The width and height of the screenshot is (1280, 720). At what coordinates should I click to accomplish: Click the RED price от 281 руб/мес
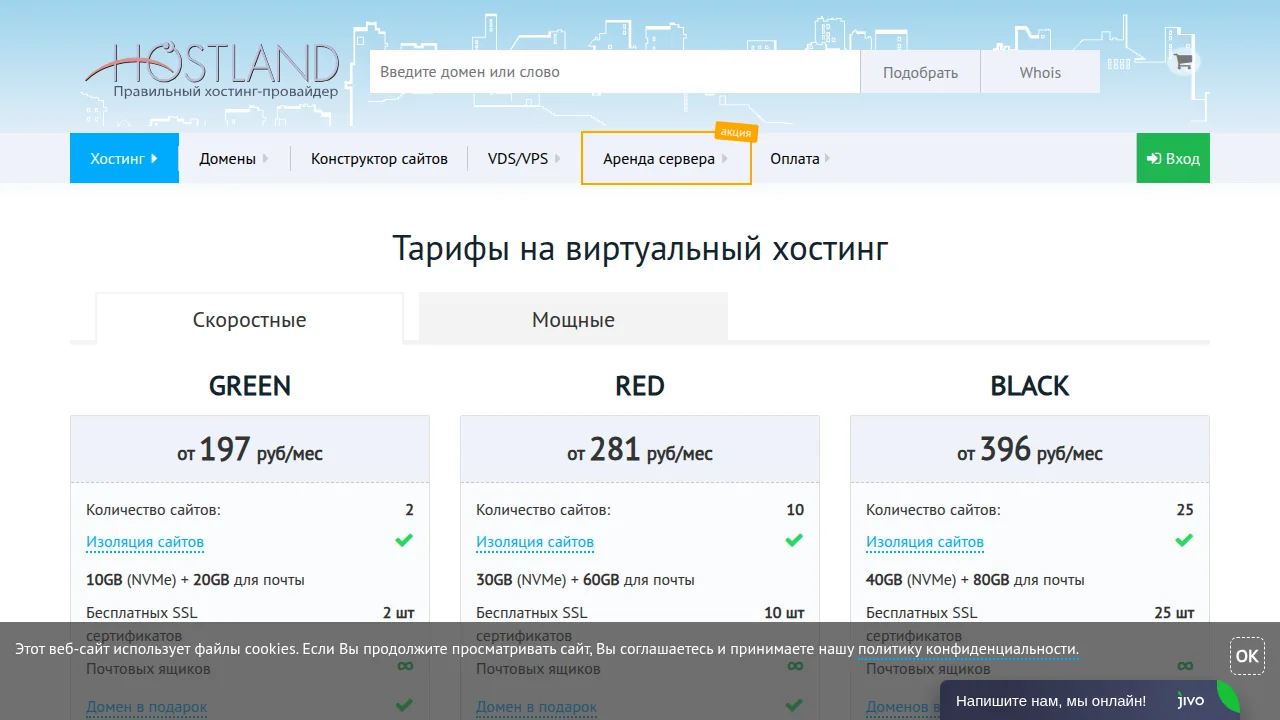pyautogui.click(x=640, y=450)
